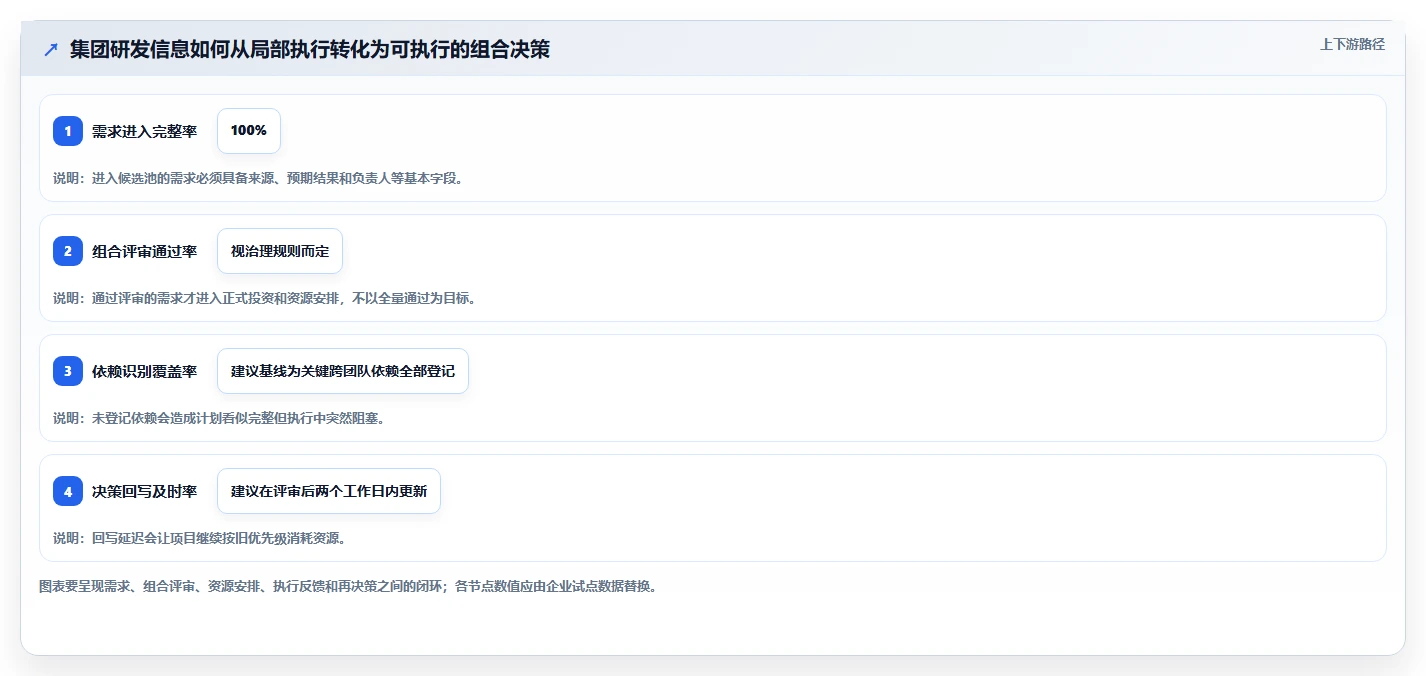
Task: Click the 视治理规则而定 value pill
Action: click(280, 251)
